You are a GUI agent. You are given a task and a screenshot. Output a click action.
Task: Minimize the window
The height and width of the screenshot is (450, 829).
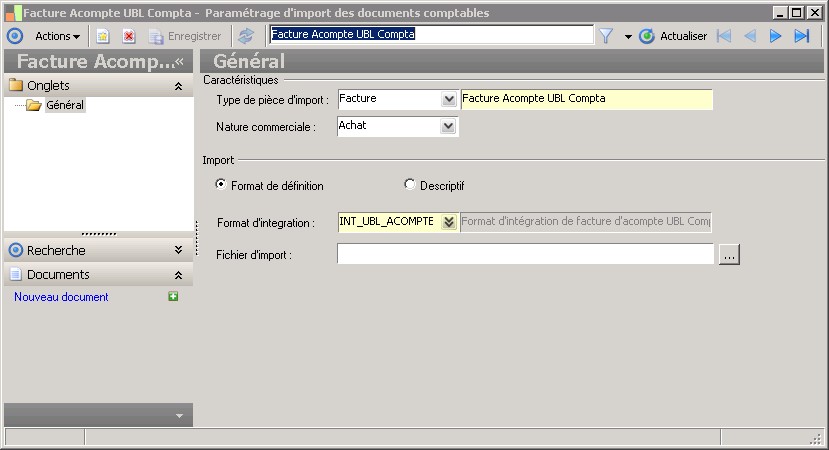[x=780, y=13]
